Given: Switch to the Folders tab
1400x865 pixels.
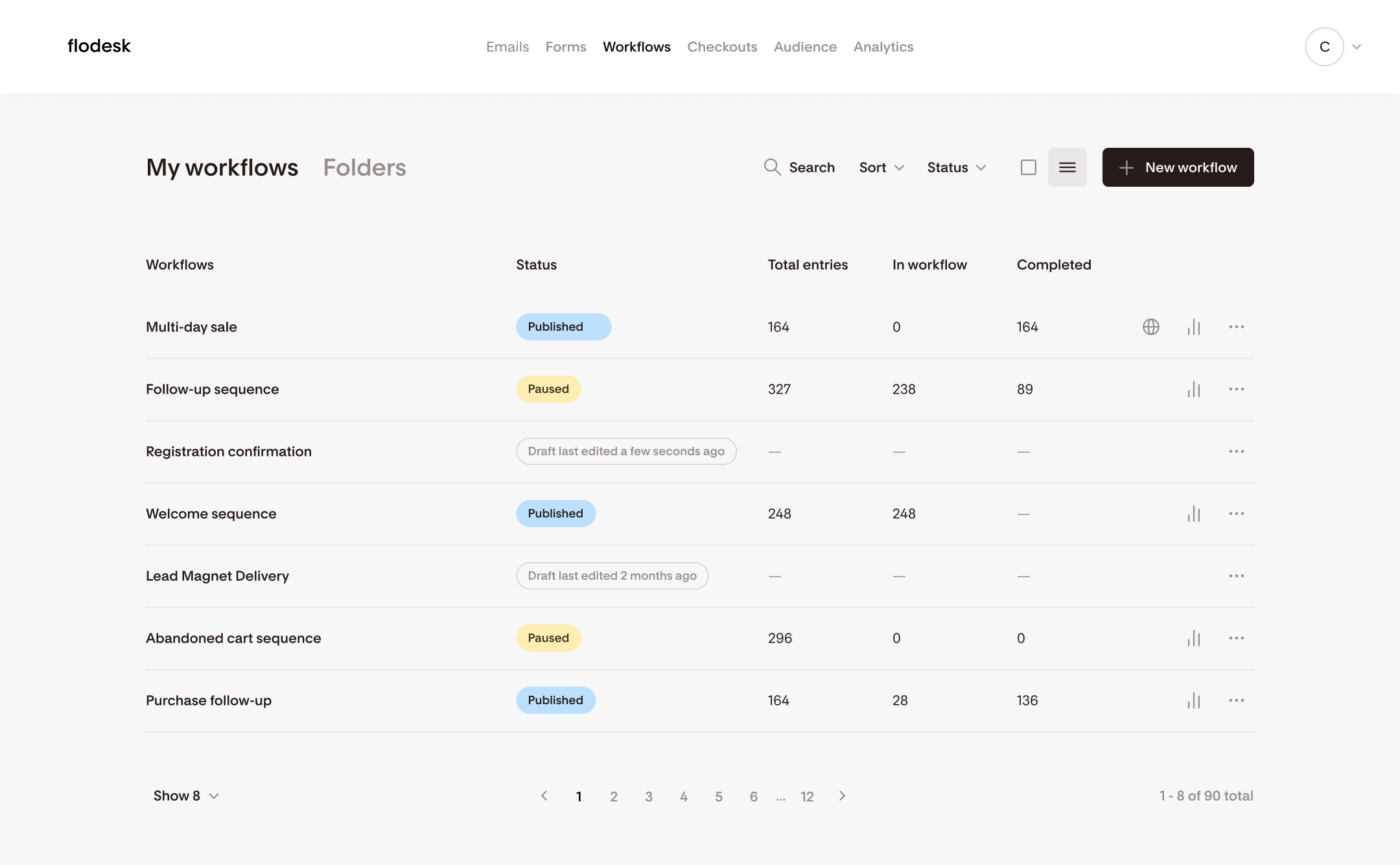Looking at the screenshot, I should 364,167.
